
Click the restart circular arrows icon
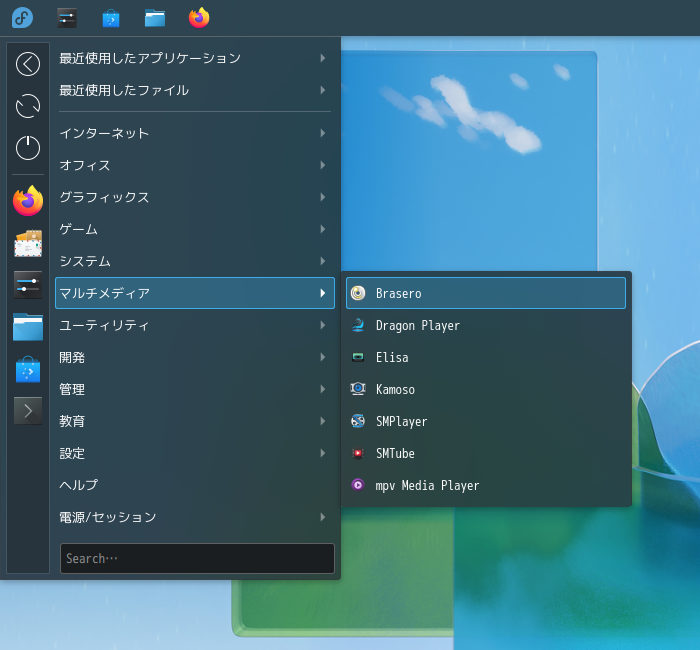pyautogui.click(x=28, y=106)
